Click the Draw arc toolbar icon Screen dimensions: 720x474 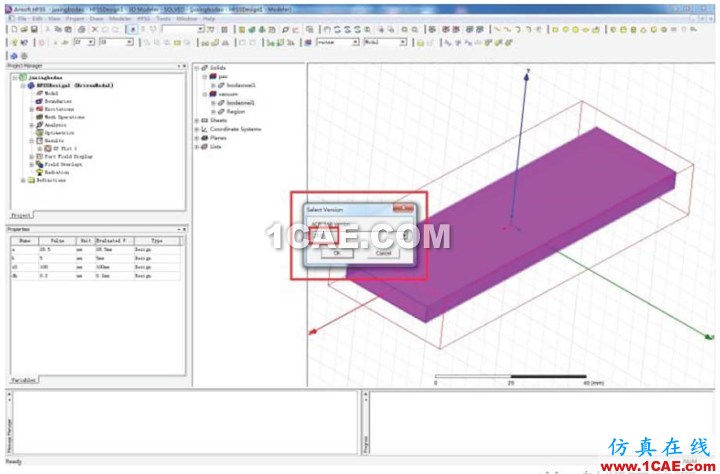click(x=518, y=29)
